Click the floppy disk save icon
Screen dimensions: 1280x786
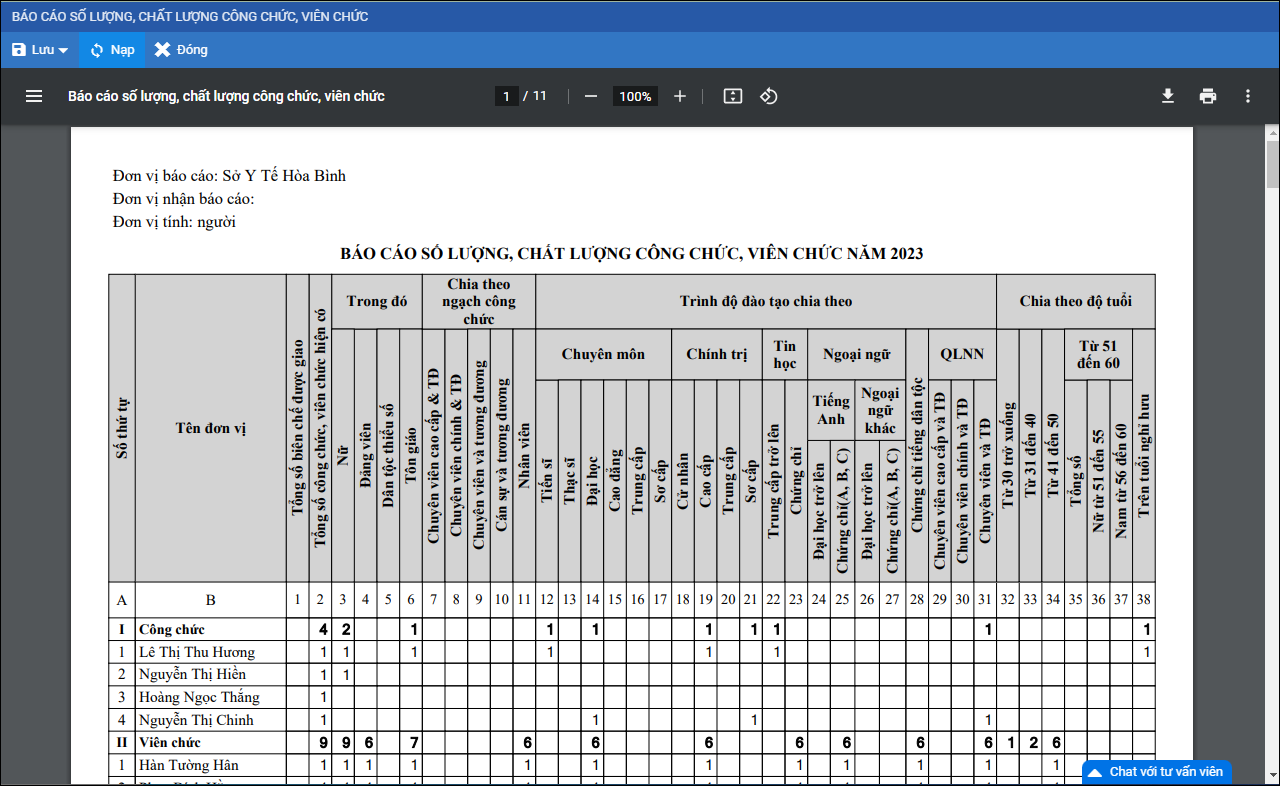tap(18, 50)
